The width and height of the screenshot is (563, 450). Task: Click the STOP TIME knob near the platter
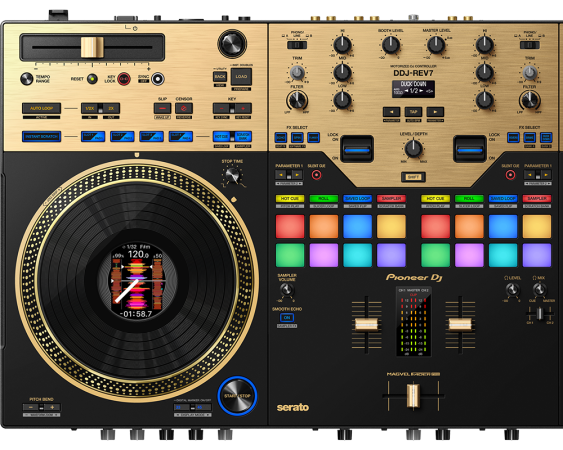(233, 176)
